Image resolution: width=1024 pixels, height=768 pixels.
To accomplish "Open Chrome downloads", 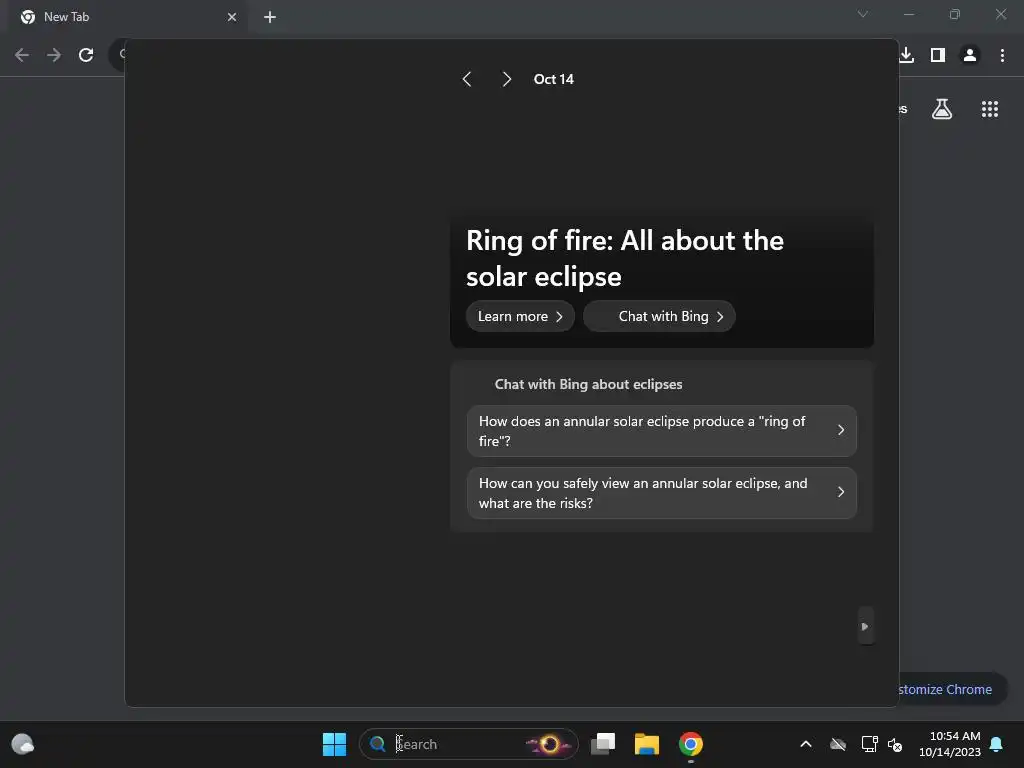I will pyautogui.click(x=906, y=55).
